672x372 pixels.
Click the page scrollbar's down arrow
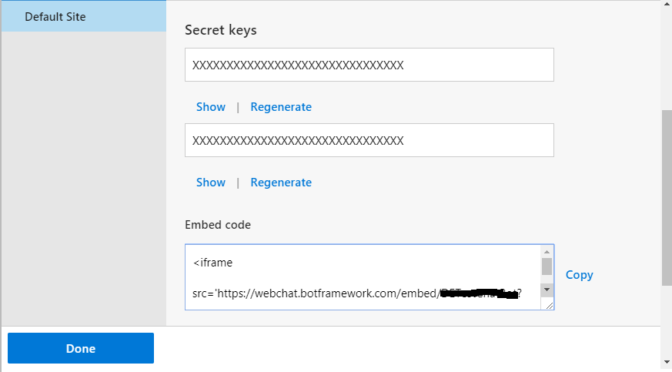point(666,362)
